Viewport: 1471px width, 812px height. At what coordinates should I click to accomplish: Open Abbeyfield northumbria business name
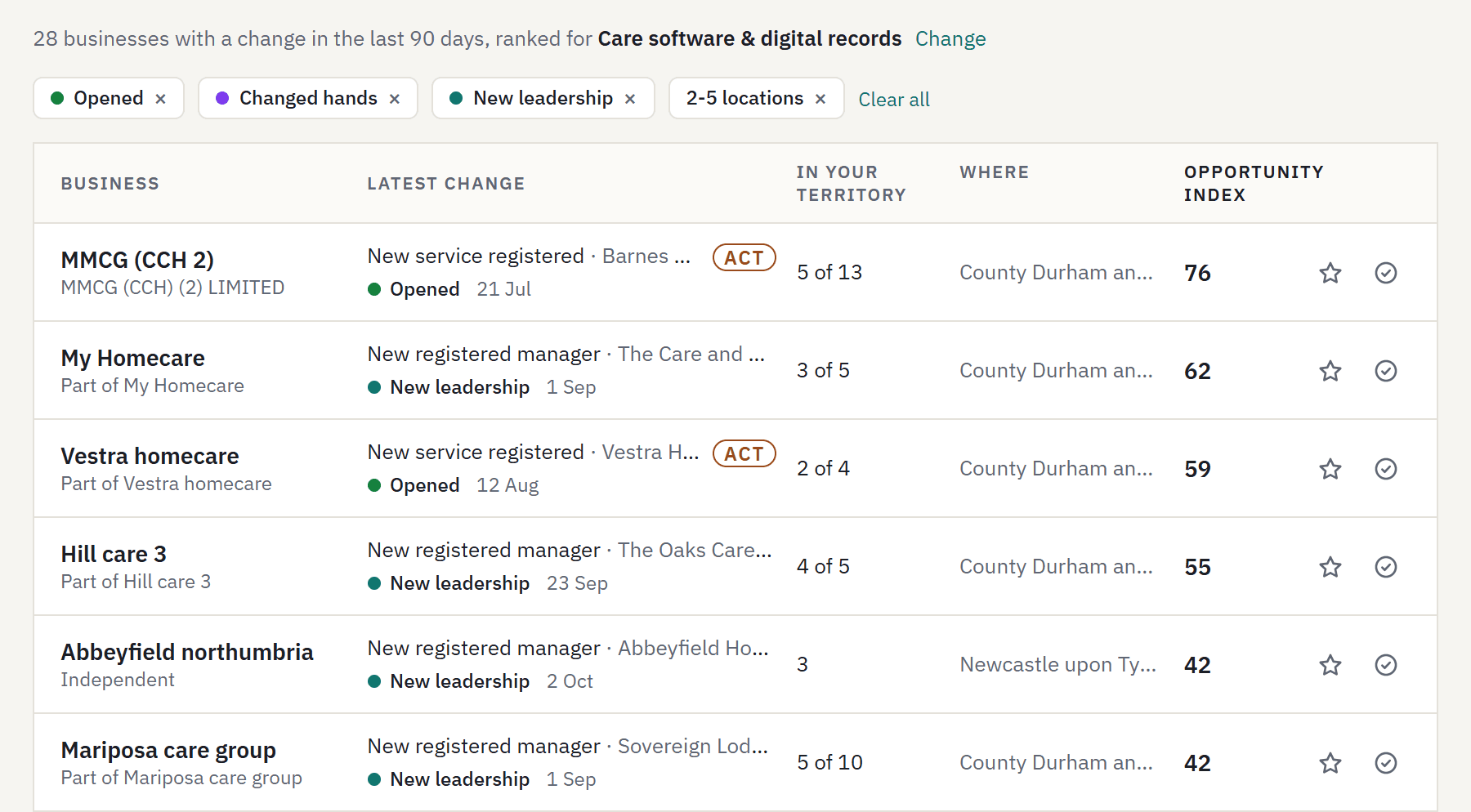(x=187, y=652)
